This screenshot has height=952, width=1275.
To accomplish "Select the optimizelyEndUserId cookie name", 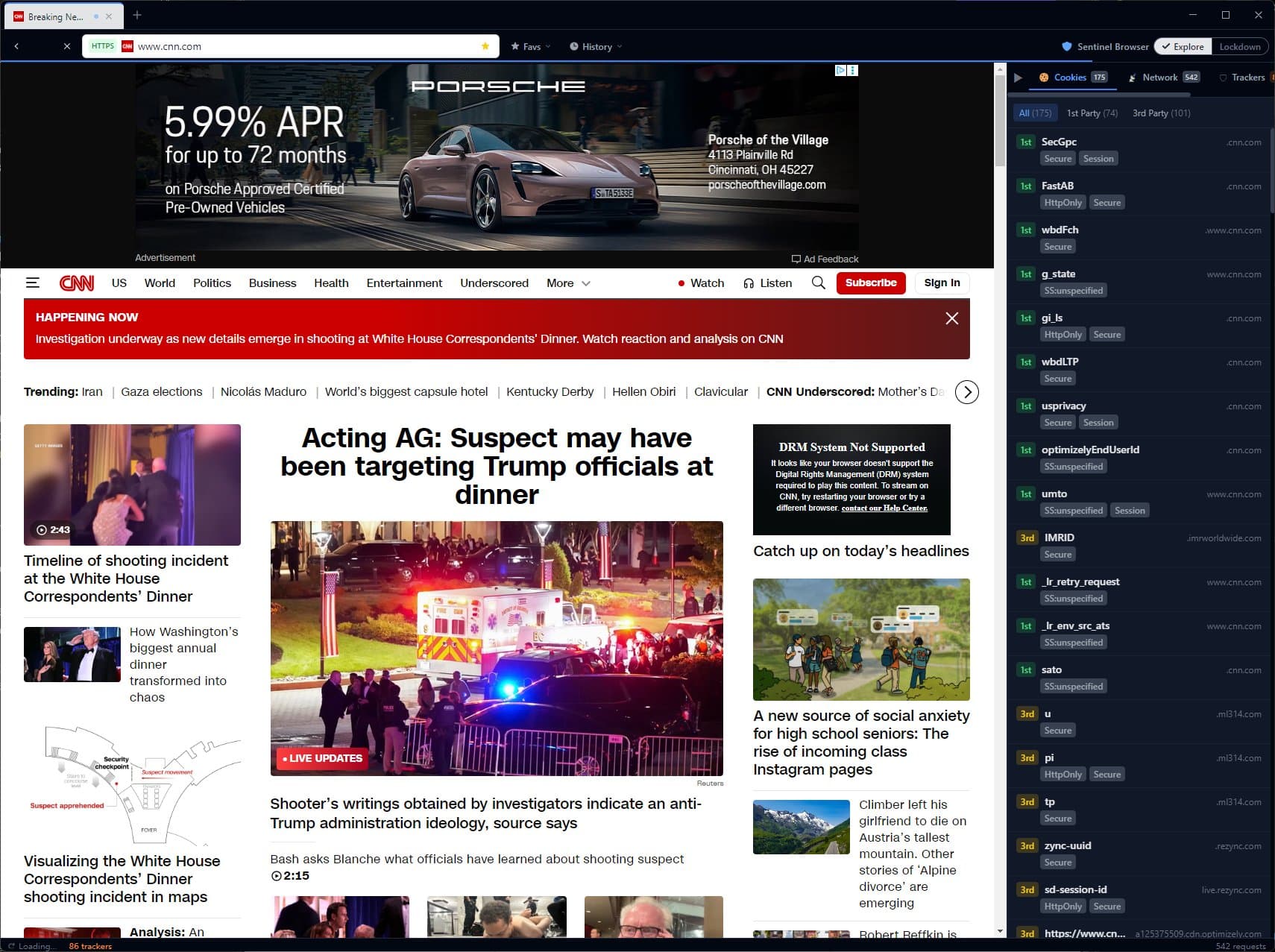I will (1090, 450).
